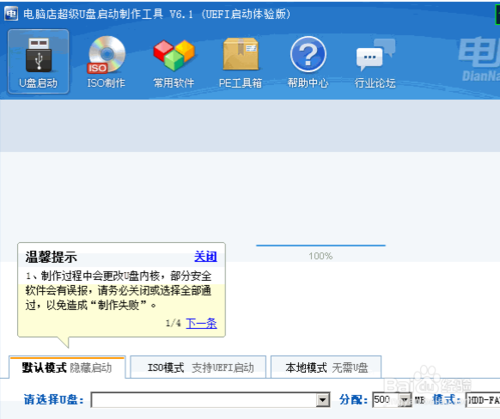
Task: Open 帮助中心 question mark icon
Action: click(x=308, y=62)
